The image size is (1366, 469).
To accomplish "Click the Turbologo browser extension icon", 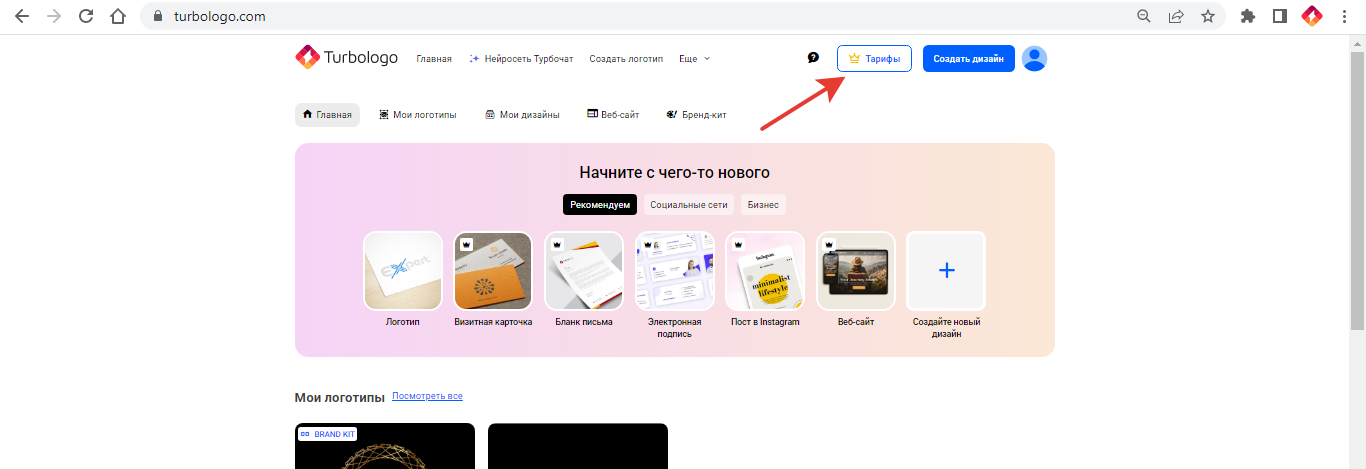I will pos(1311,16).
